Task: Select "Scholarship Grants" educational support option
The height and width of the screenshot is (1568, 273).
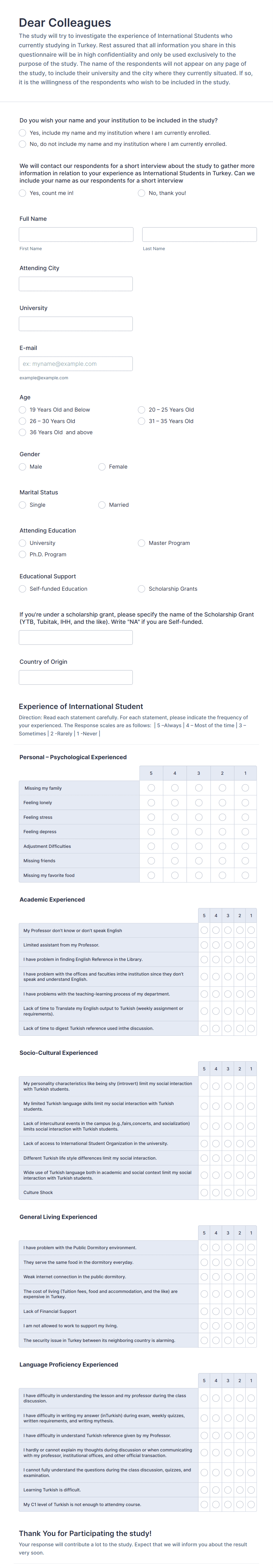Action: (142, 589)
